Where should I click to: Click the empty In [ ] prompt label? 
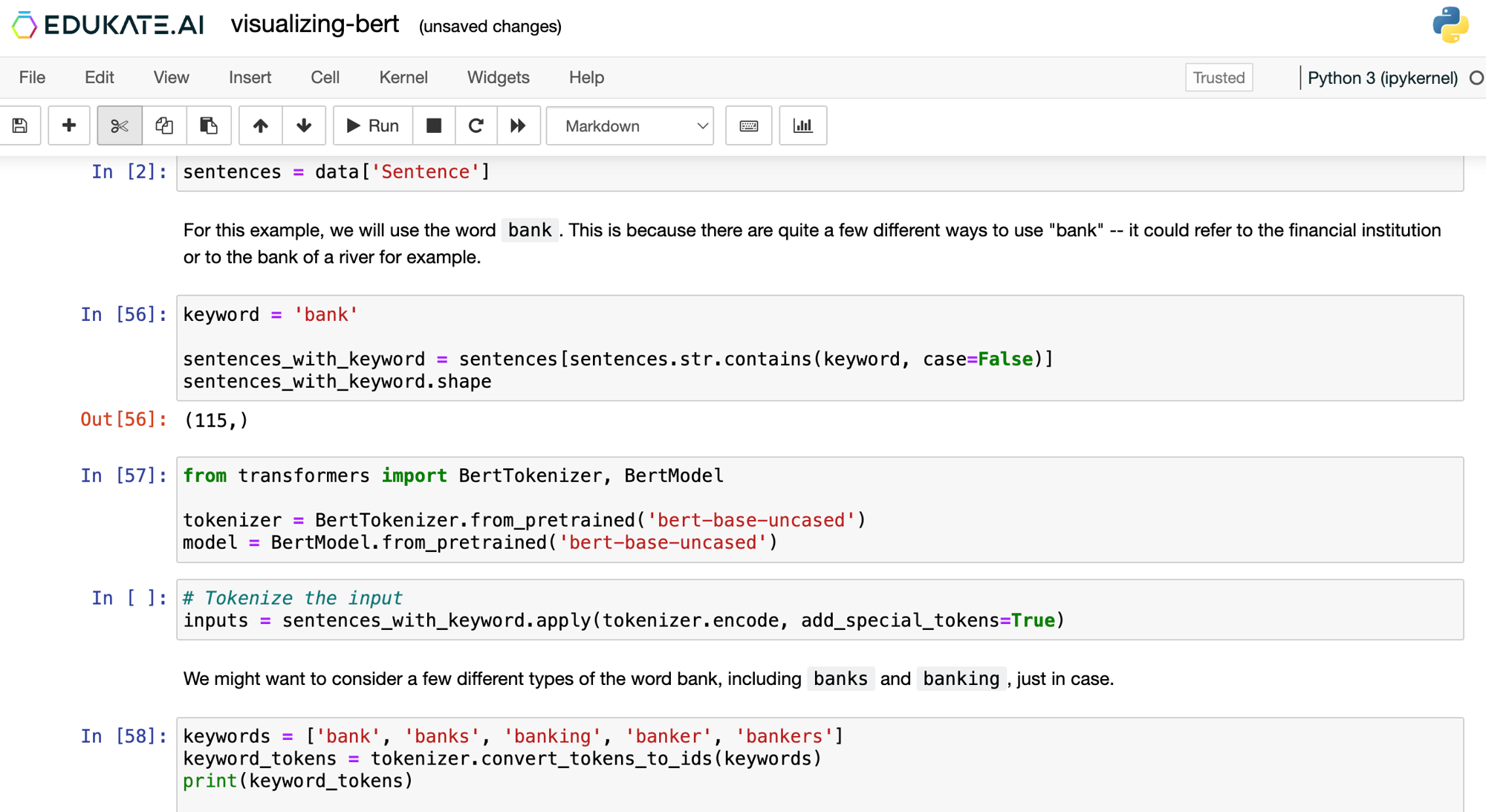(x=129, y=598)
